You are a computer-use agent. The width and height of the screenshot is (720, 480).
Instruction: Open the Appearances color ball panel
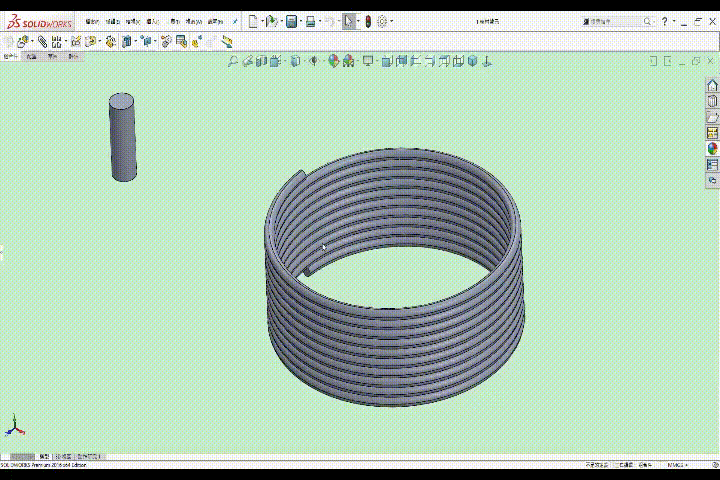coord(712,148)
